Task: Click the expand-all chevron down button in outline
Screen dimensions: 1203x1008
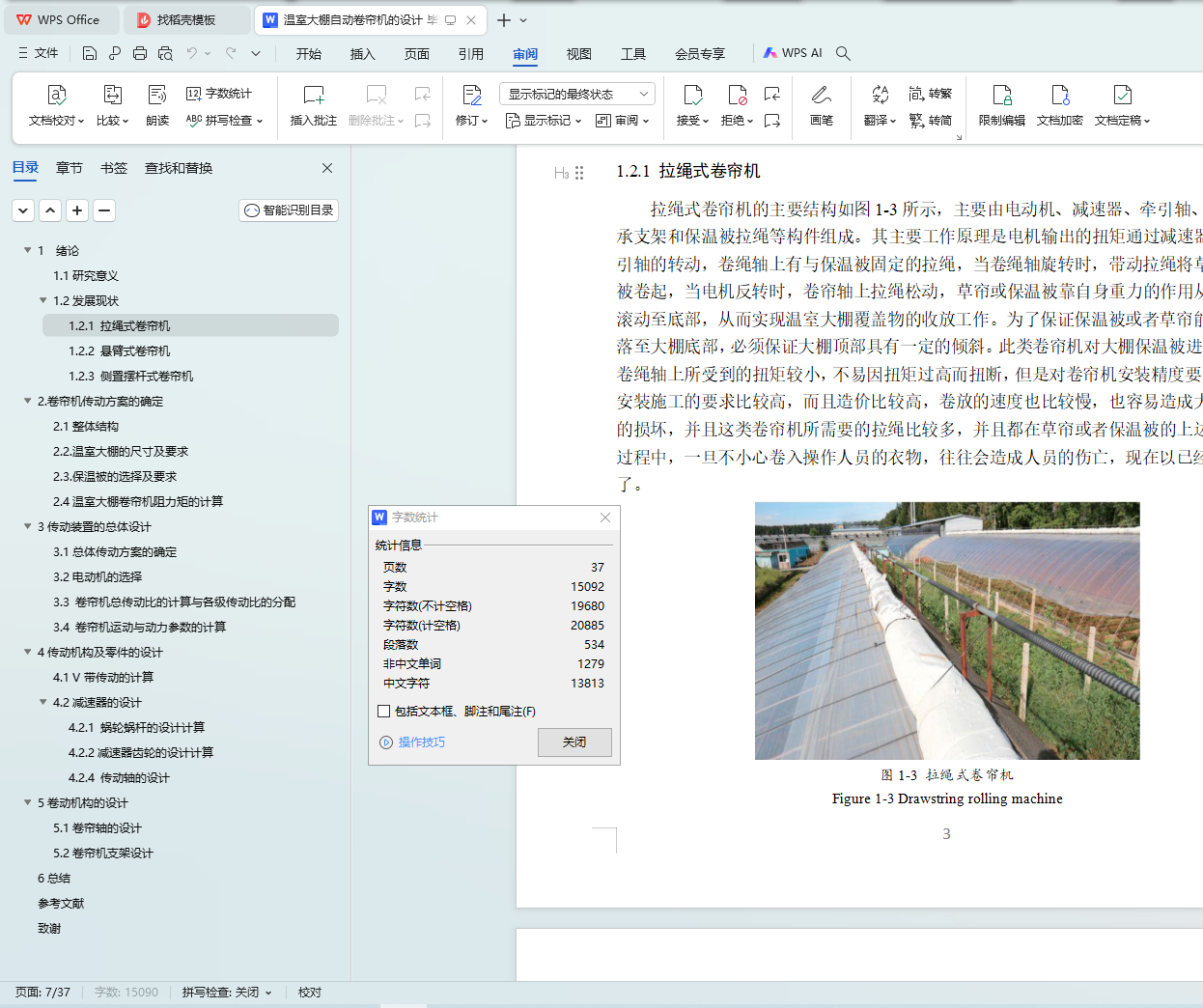Action: 23,210
